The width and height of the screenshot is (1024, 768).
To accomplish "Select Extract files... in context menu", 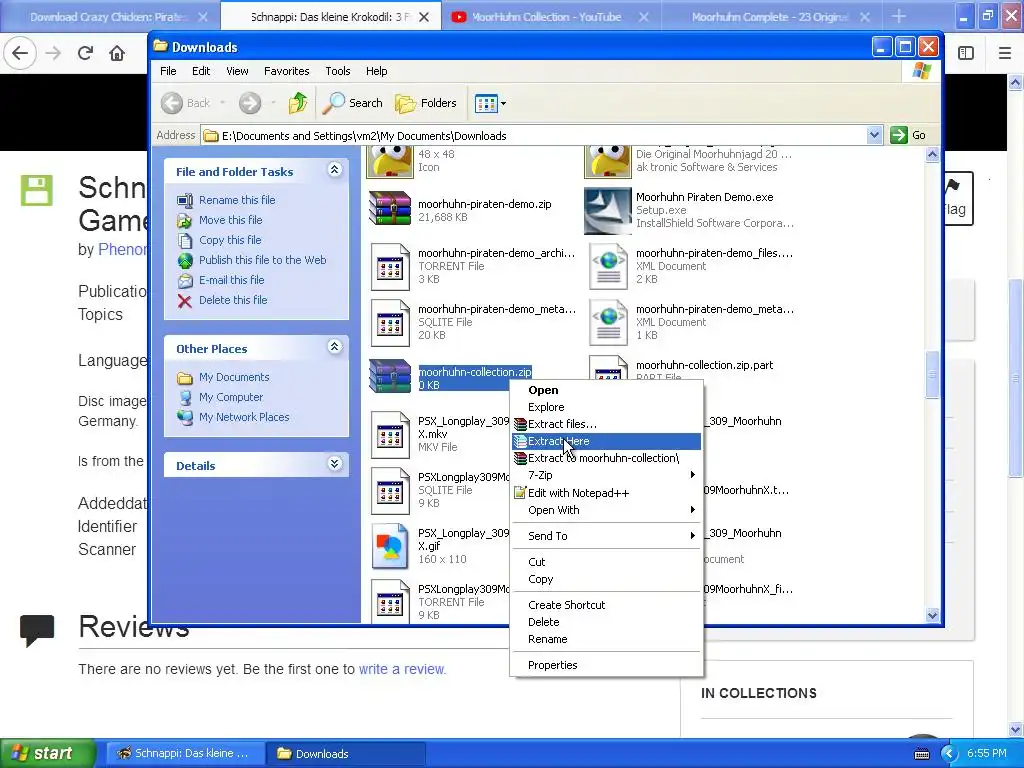I will (606, 424).
